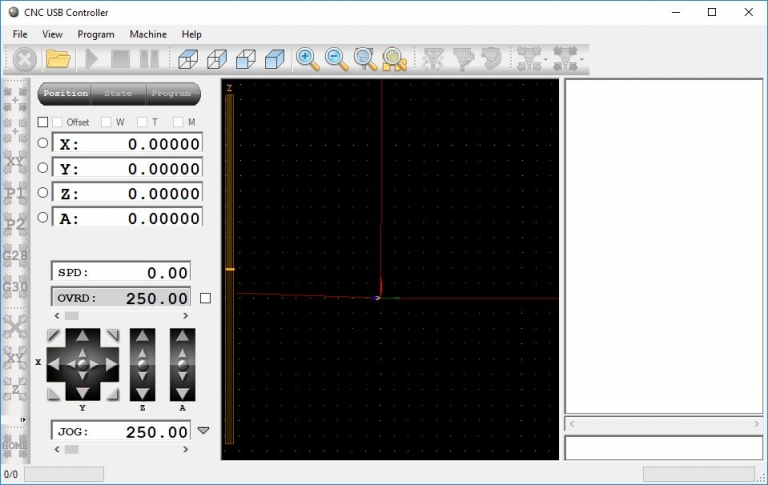This screenshot has width=768, height=485.
Task: Toggle the M checkbox
Action: (178, 122)
